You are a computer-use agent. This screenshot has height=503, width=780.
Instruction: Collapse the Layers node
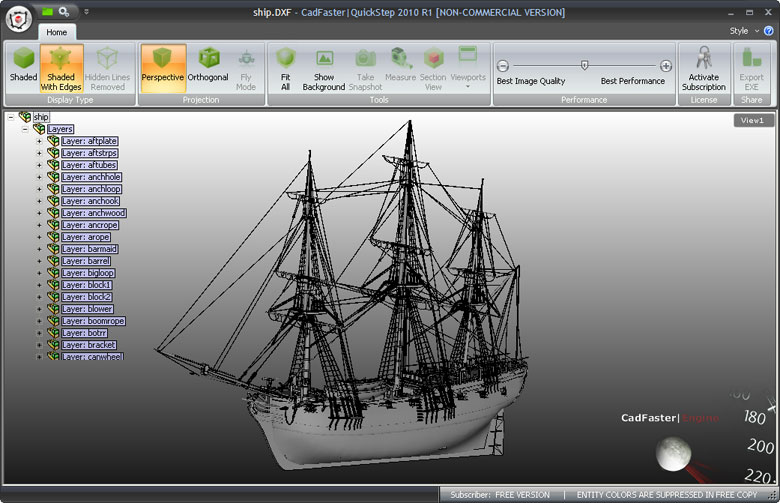pyautogui.click(x=25, y=129)
